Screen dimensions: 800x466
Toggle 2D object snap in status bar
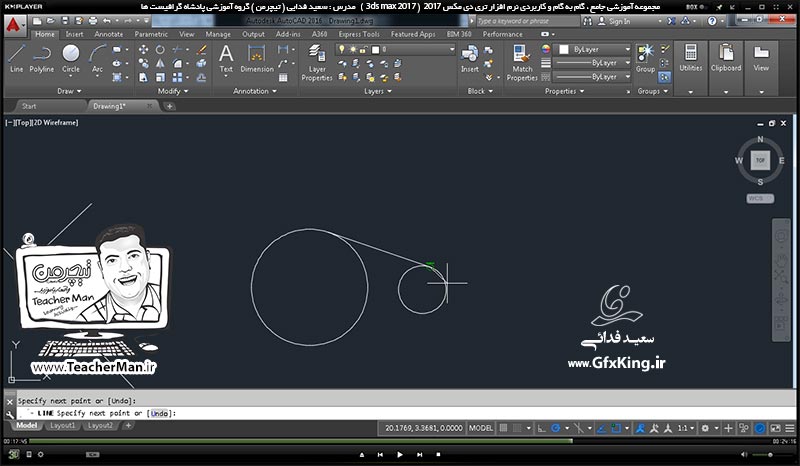pyautogui.click(x=616, y=428)
